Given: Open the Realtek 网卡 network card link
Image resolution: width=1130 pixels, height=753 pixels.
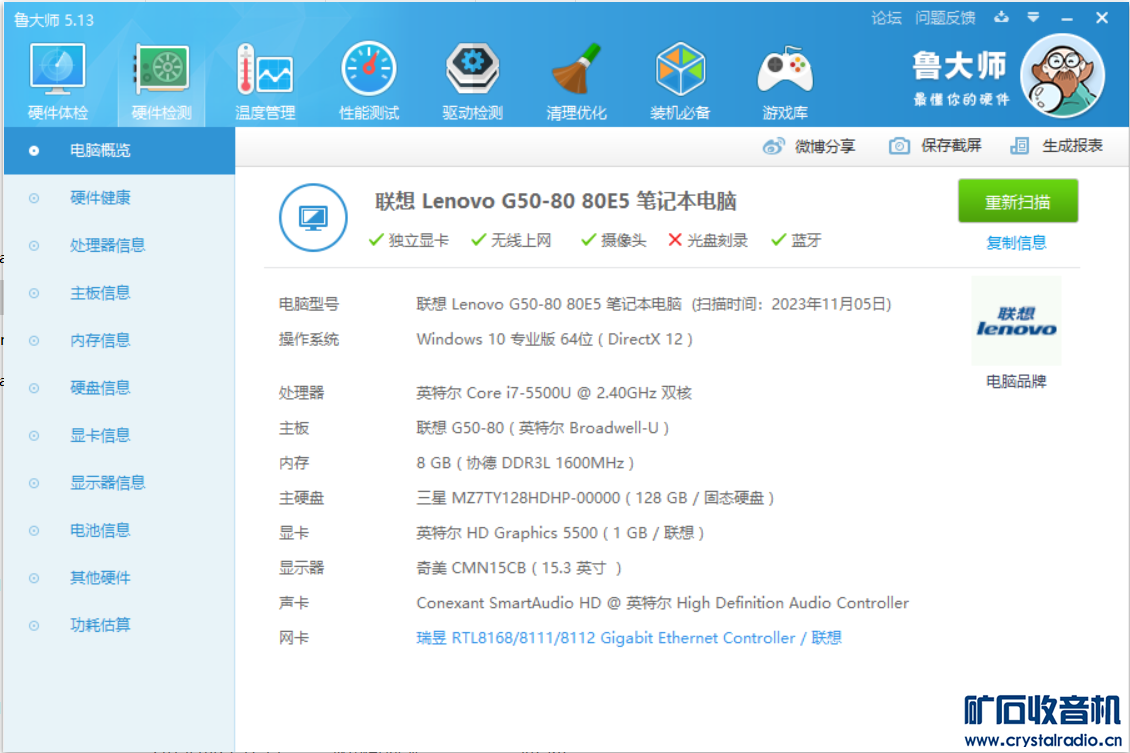Looking at the screenshot, I should pyautogui.click(x=628, y=638).
